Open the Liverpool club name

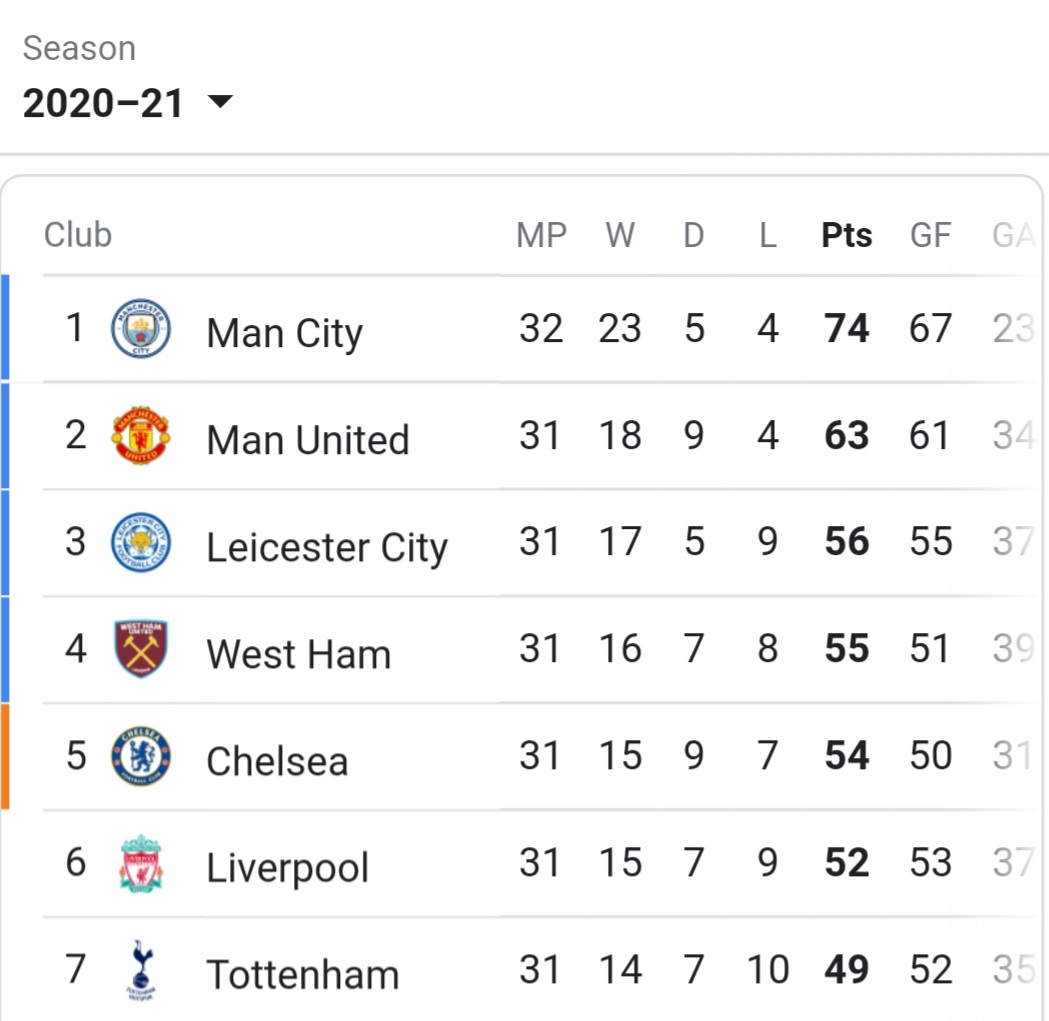[288, 868]
